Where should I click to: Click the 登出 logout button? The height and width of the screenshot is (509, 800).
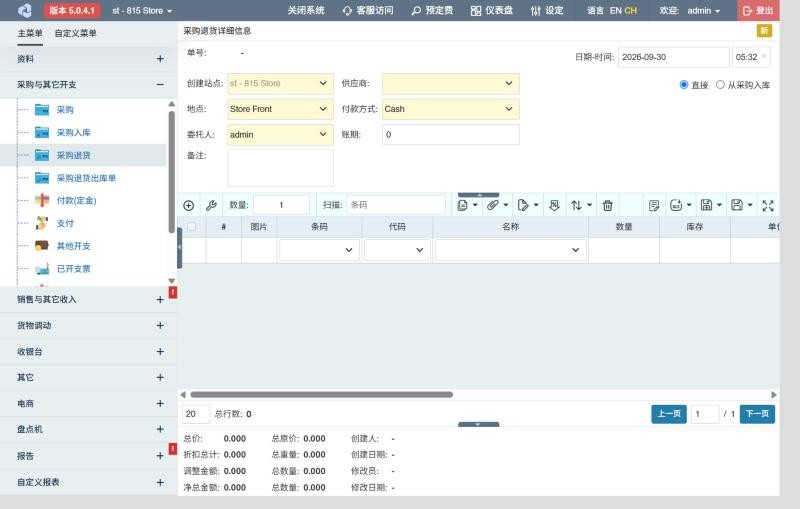pyautogui.click(x=758, y=11)
